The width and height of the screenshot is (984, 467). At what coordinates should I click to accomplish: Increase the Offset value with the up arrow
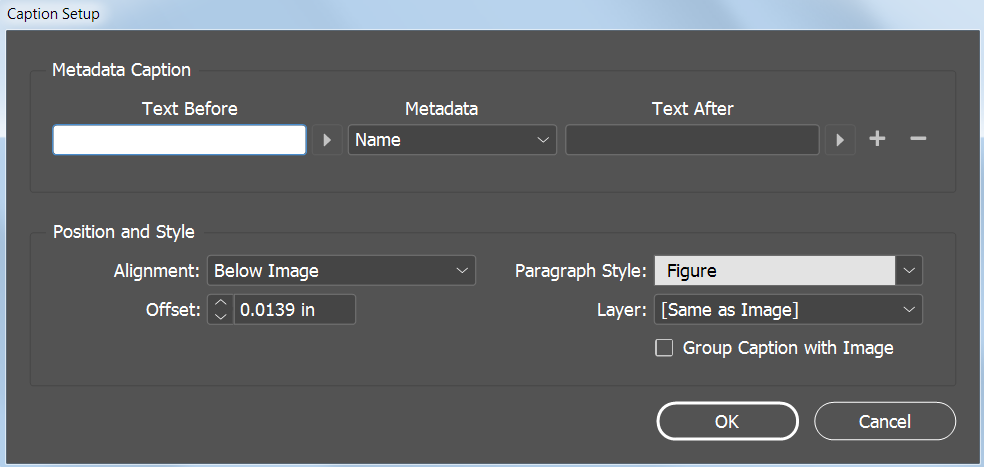click(x=222, y=303)
